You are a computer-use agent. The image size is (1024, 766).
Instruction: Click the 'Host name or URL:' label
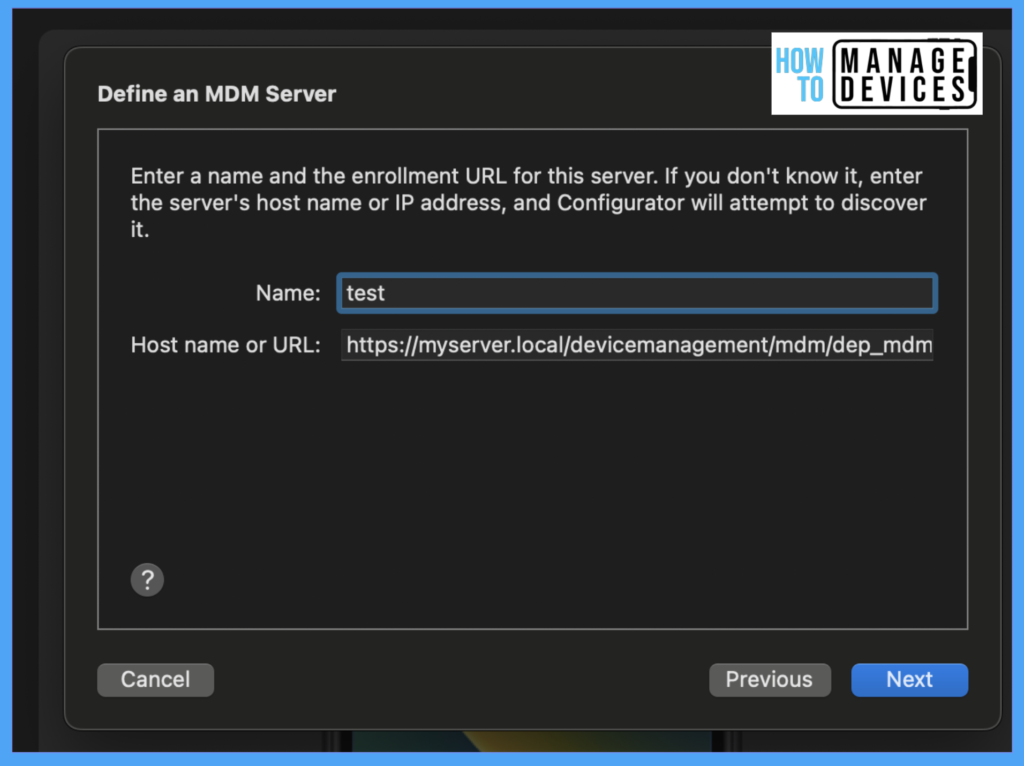click(x=226, y=345)
